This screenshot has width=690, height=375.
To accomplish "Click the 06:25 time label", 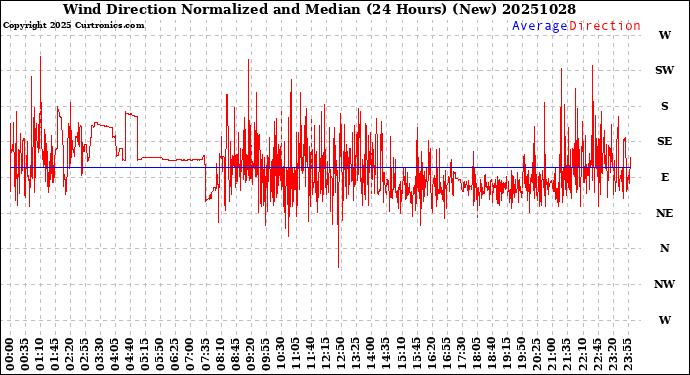I will pyautogui.click(x=175, y=353).
